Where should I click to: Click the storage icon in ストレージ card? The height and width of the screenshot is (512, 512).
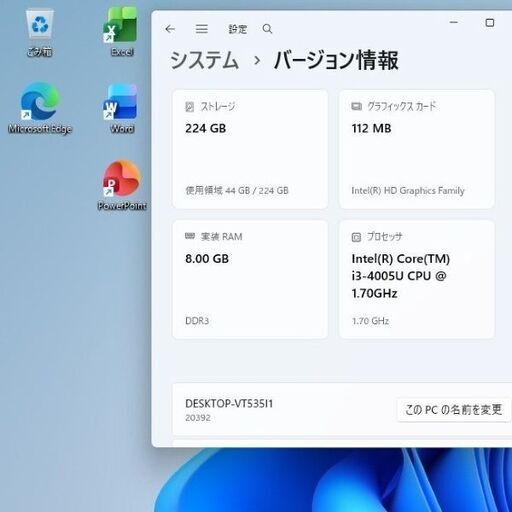[189, 107]
